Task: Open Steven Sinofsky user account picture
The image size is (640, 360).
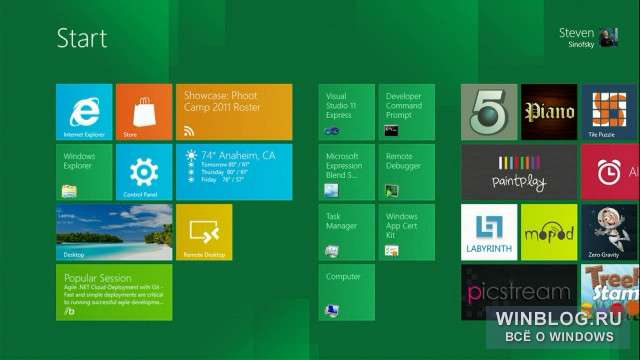Action: (608, 38)
